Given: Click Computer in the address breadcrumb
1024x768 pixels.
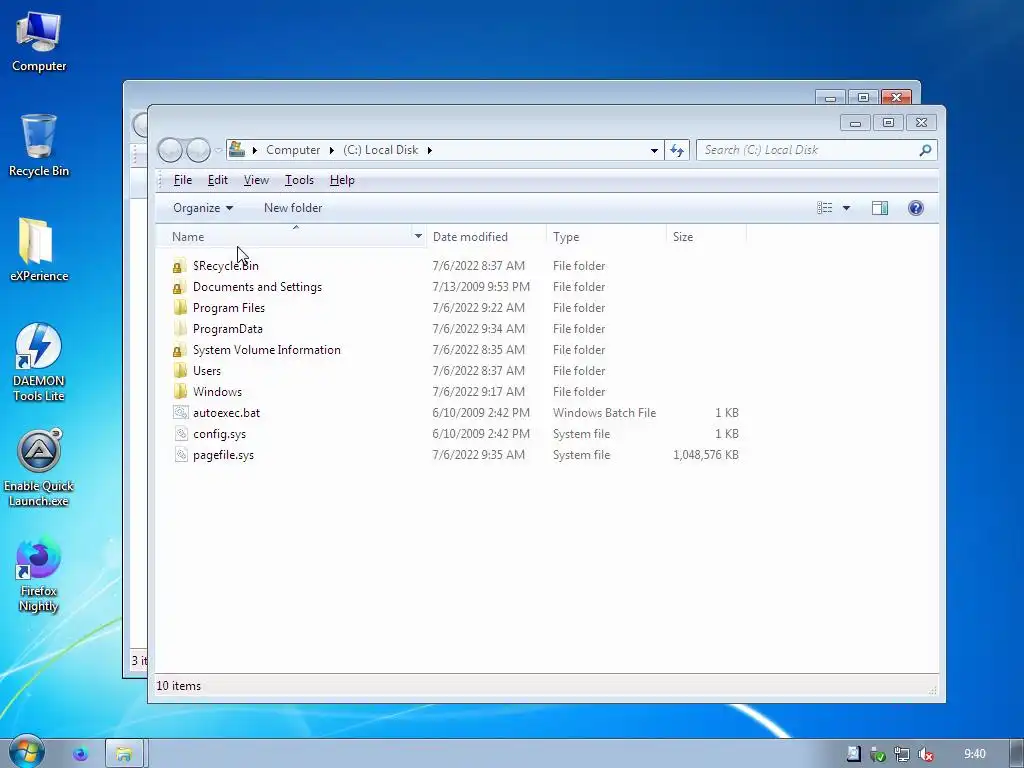Looking at the screenshot, I should click(293, 150).
